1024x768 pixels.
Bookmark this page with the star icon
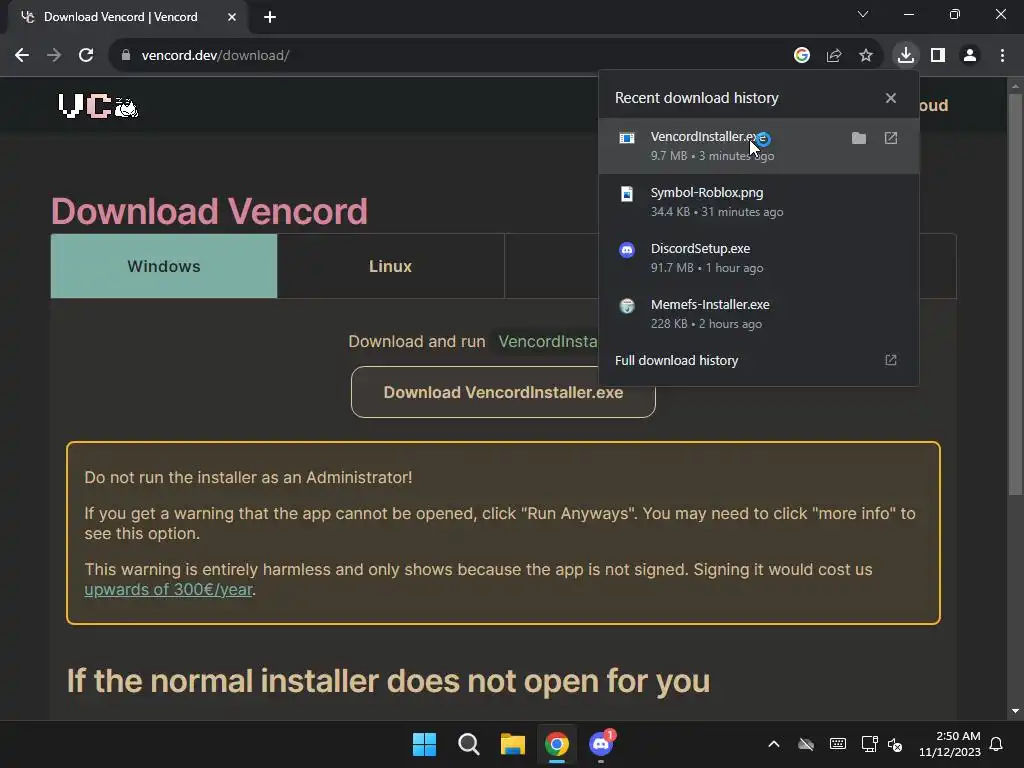866,56
